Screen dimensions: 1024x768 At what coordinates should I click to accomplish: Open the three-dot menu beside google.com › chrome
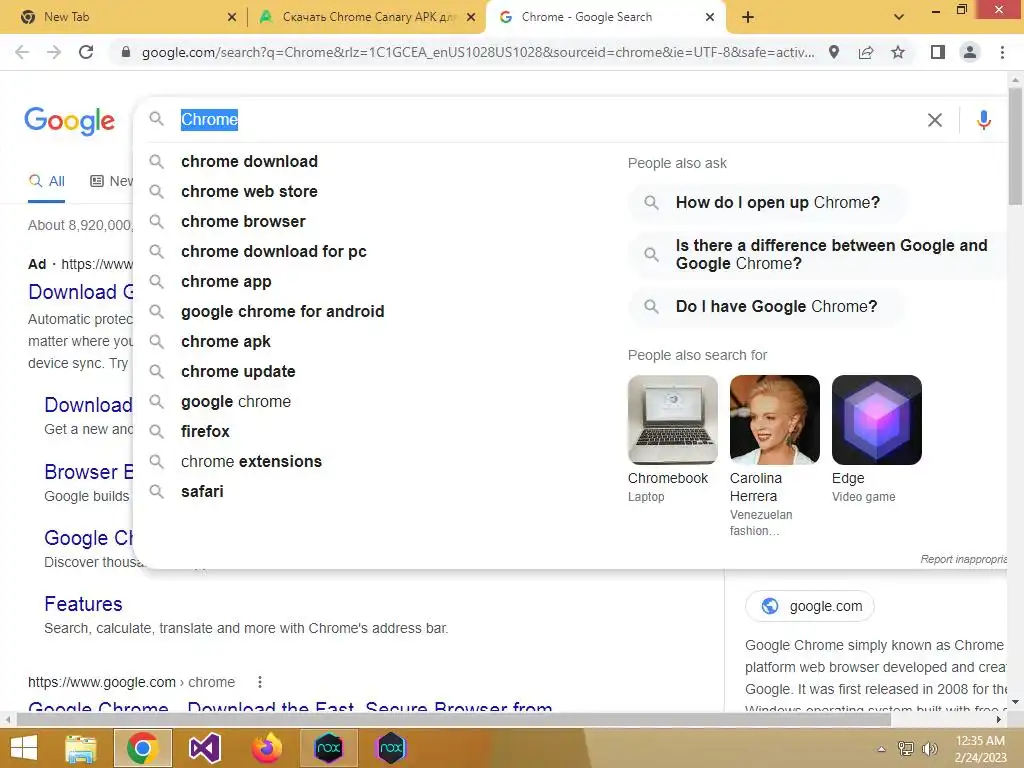coord(260,682)
